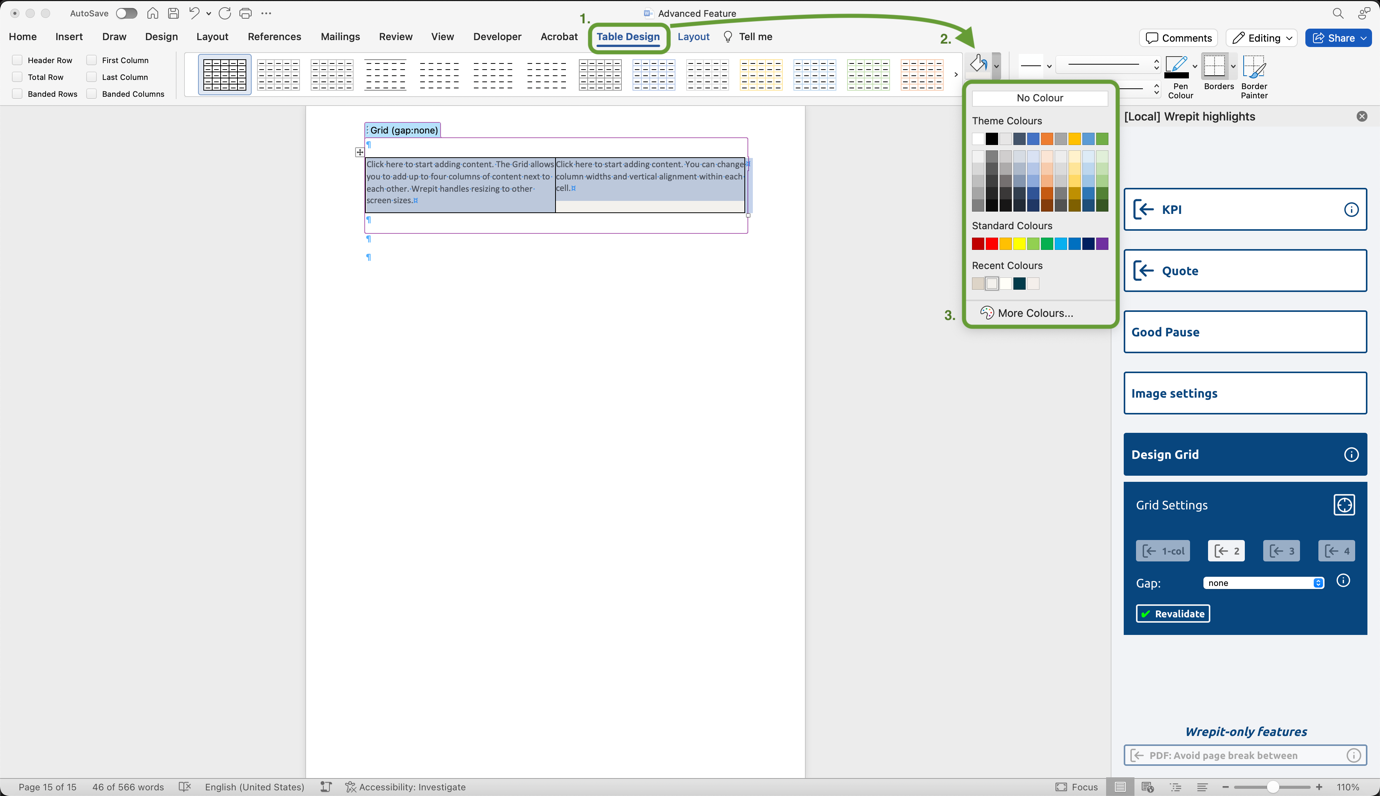The height and width of the screenshot is (796, 1380).
Task: Open the Gap dropdown set to none
Action: tap(1264, 583)
